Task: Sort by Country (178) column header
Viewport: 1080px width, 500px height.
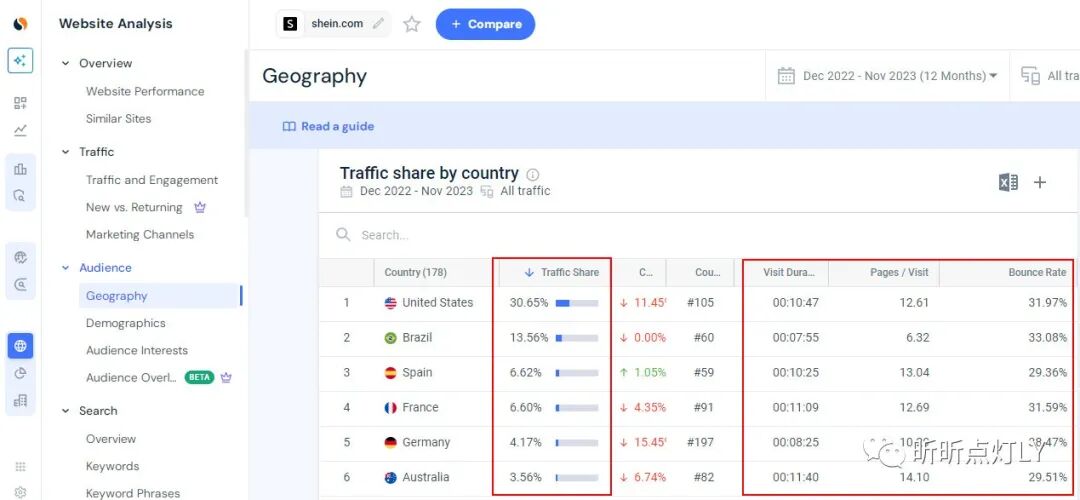Action: pos(415,272)
